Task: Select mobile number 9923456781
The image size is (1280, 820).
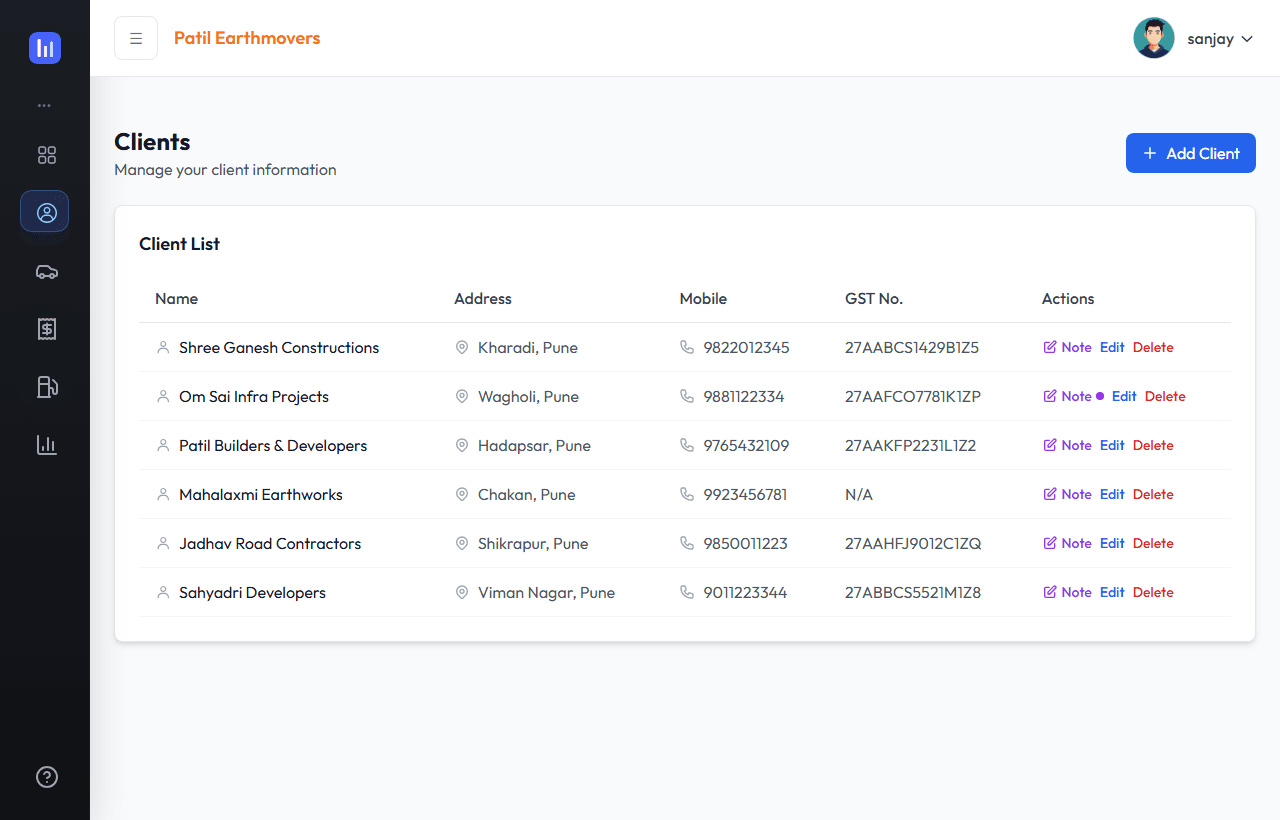Action: coord(745,494)
